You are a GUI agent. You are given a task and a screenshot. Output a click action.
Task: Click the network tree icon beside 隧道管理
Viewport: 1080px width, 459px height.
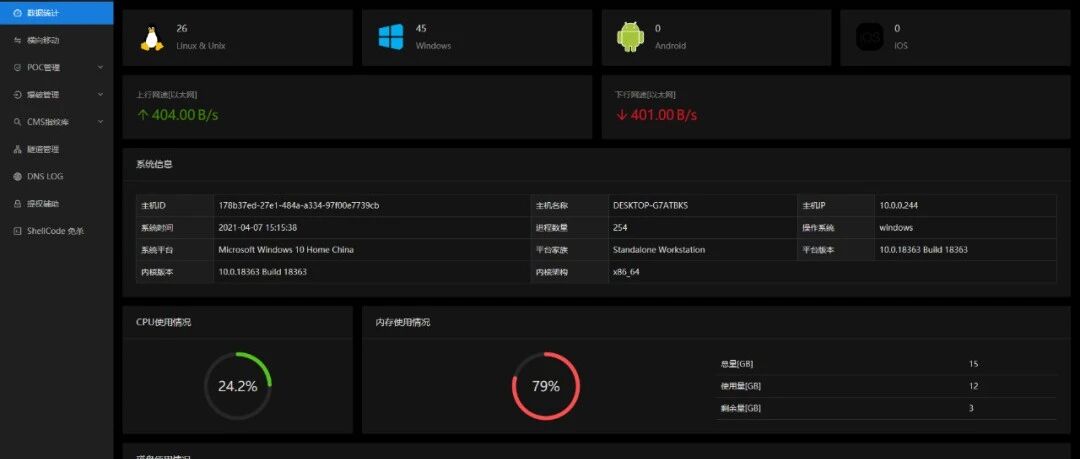pos(17,149)
